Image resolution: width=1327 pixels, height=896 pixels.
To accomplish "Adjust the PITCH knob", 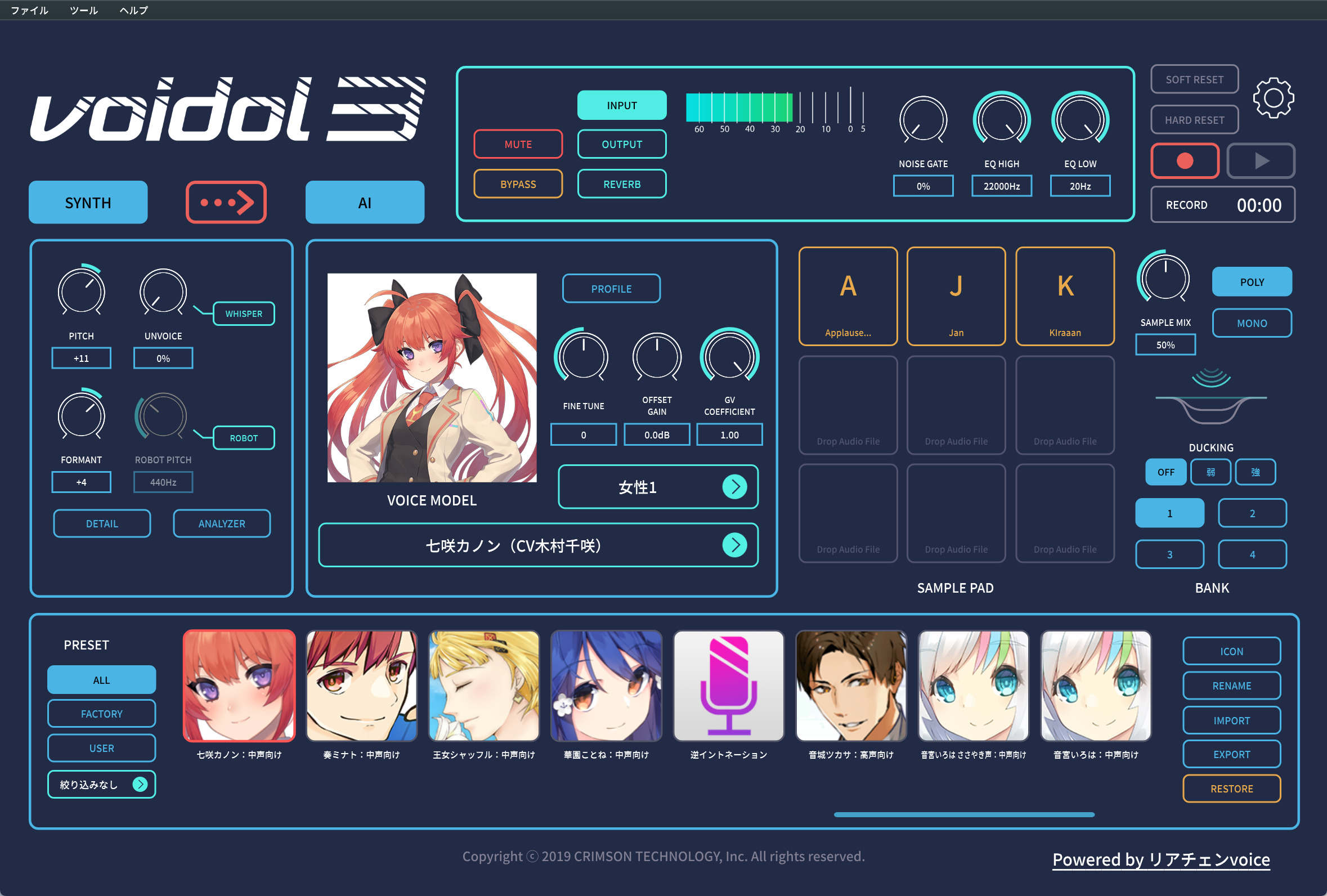I will 82,290.
